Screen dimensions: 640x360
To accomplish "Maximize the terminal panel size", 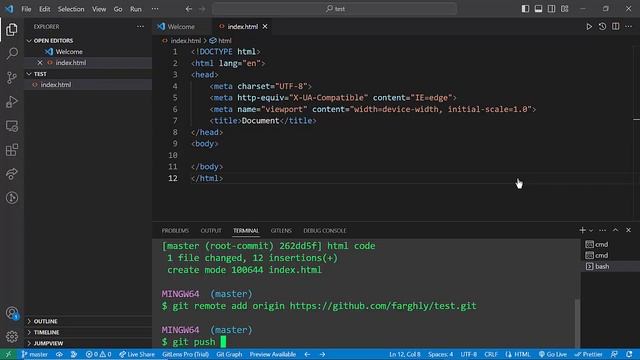I will 616,230.
